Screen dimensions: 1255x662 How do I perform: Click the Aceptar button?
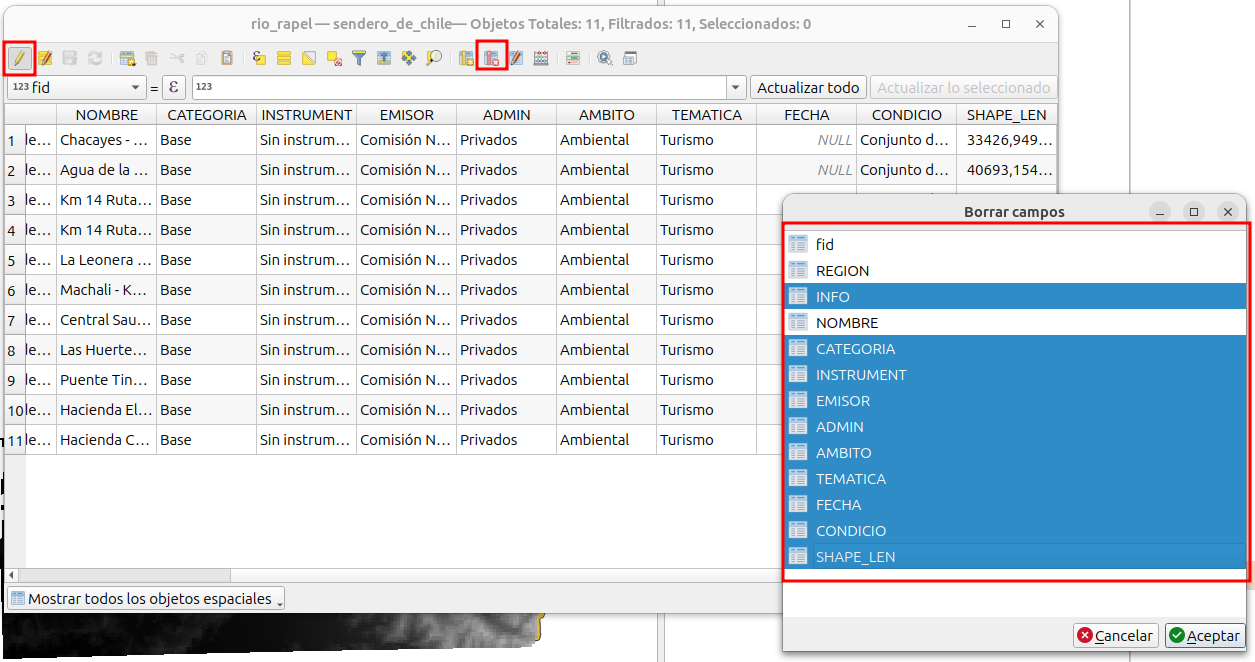coord(1204,636)
